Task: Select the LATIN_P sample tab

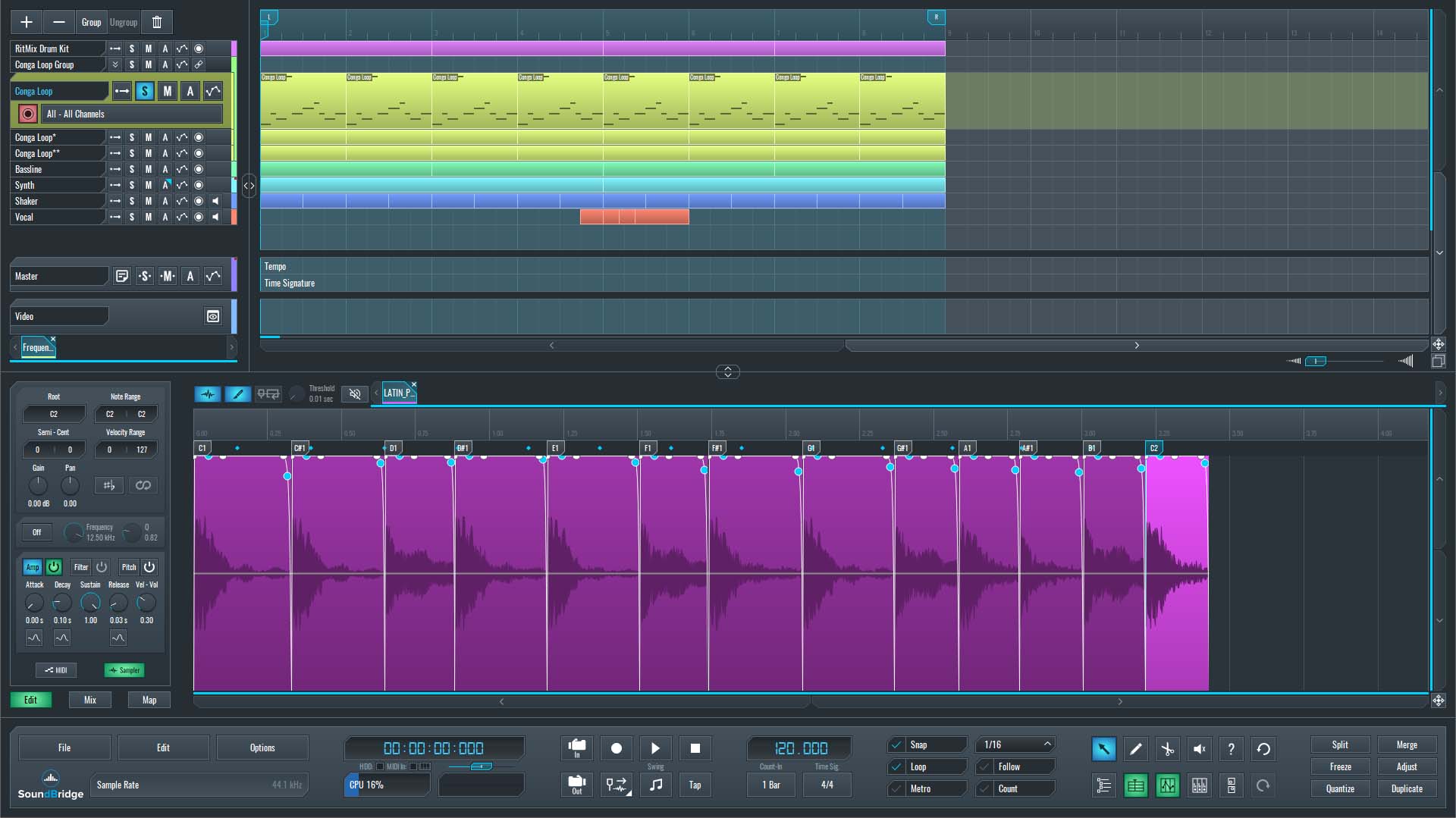Action: point(399,393)
